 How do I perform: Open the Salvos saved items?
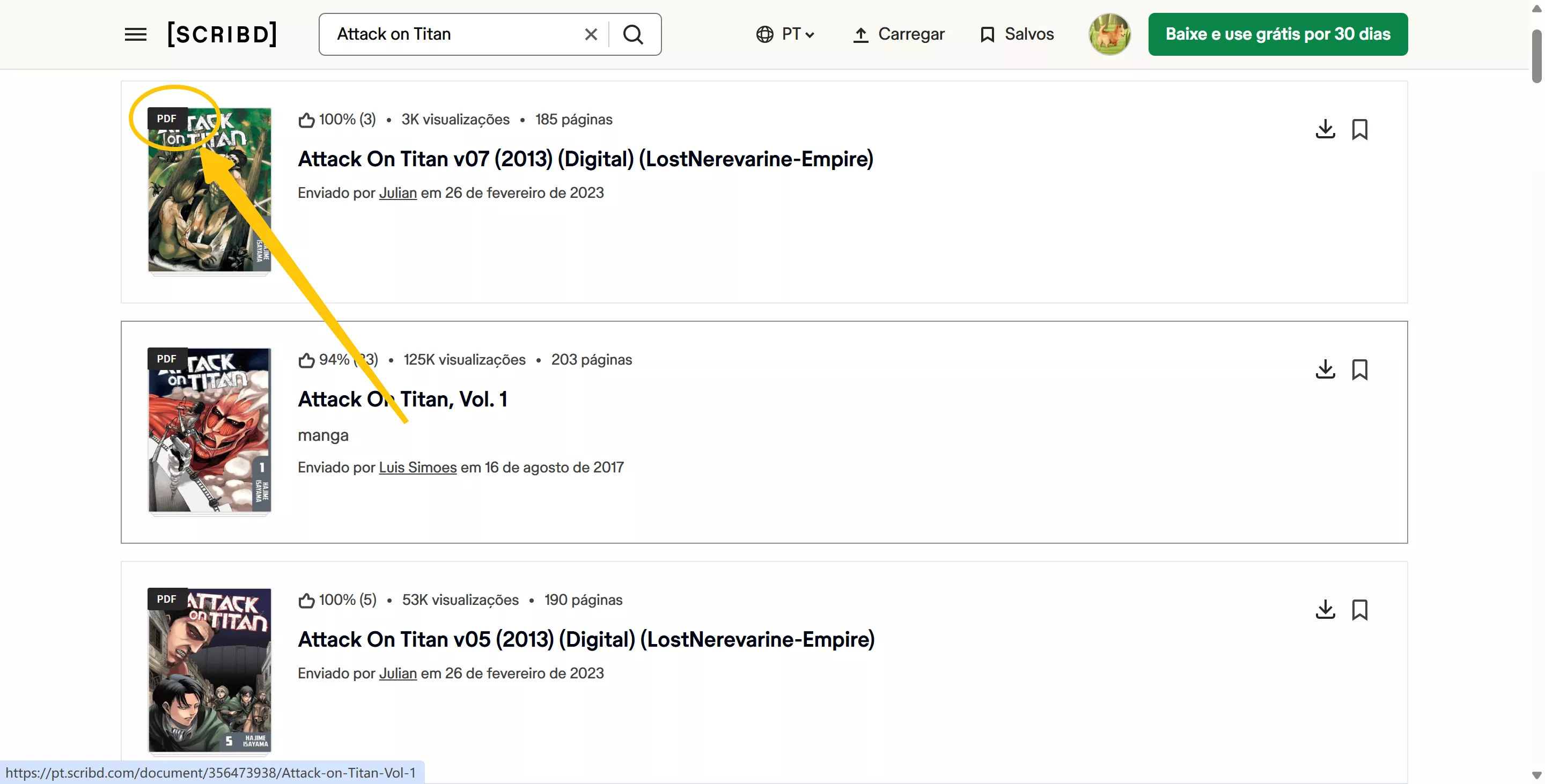point(1017,34)
